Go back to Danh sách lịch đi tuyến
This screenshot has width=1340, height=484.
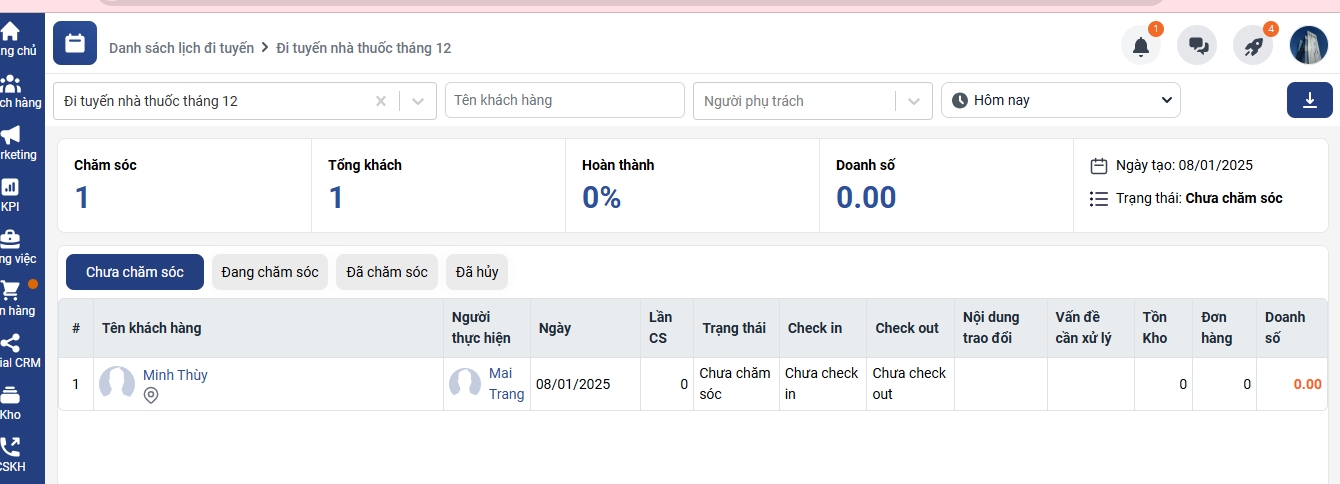click(181, 48)
